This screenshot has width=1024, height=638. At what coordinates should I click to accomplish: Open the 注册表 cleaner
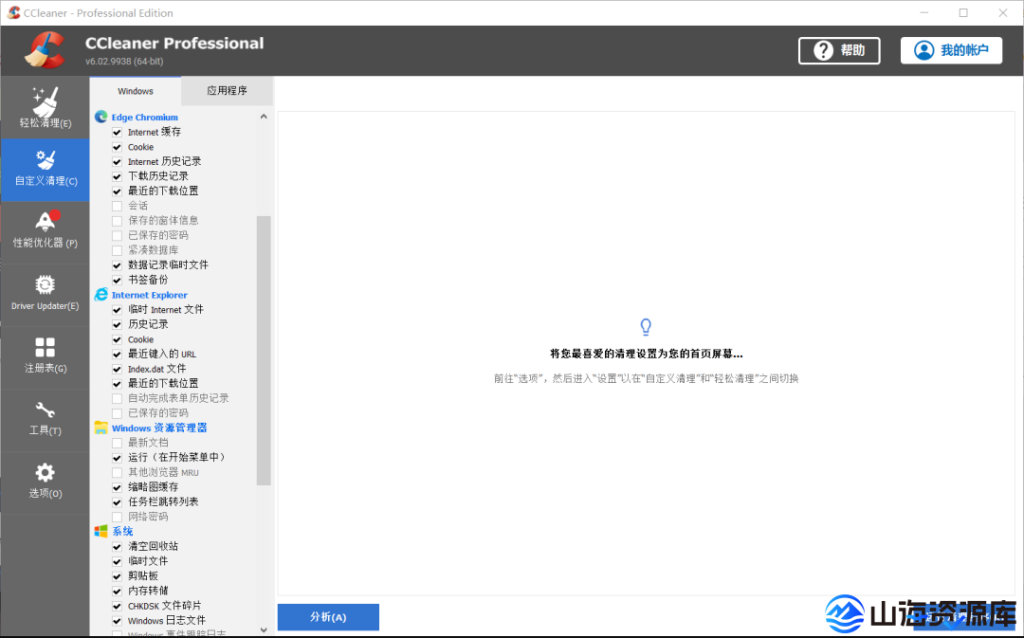tap(44, 356)
